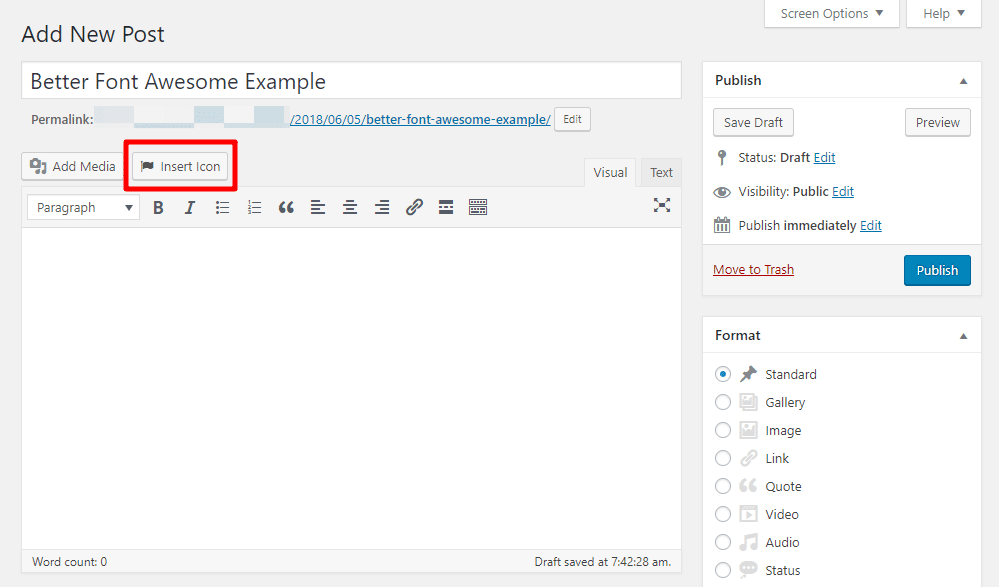Click the blue Publish button
Viewport: 999px width, 587px height.
point(937,270)
